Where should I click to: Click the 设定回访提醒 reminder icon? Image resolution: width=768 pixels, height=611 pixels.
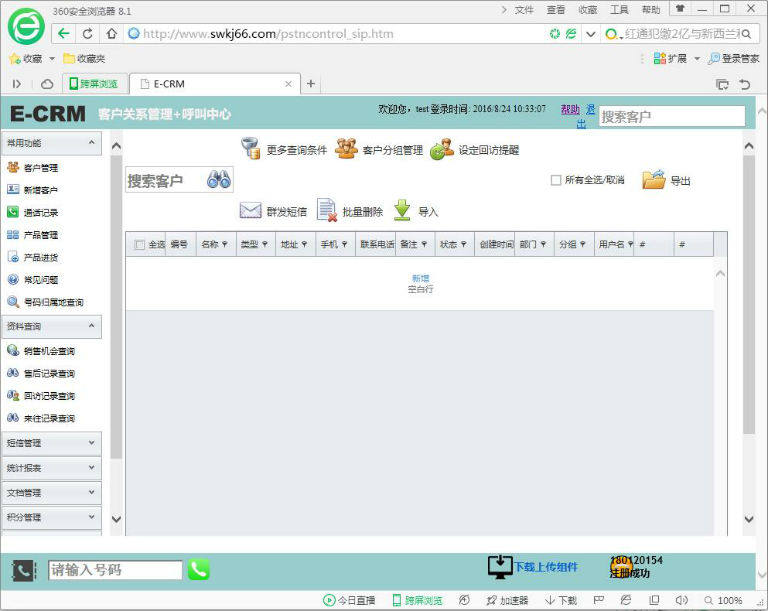(442, 150)
